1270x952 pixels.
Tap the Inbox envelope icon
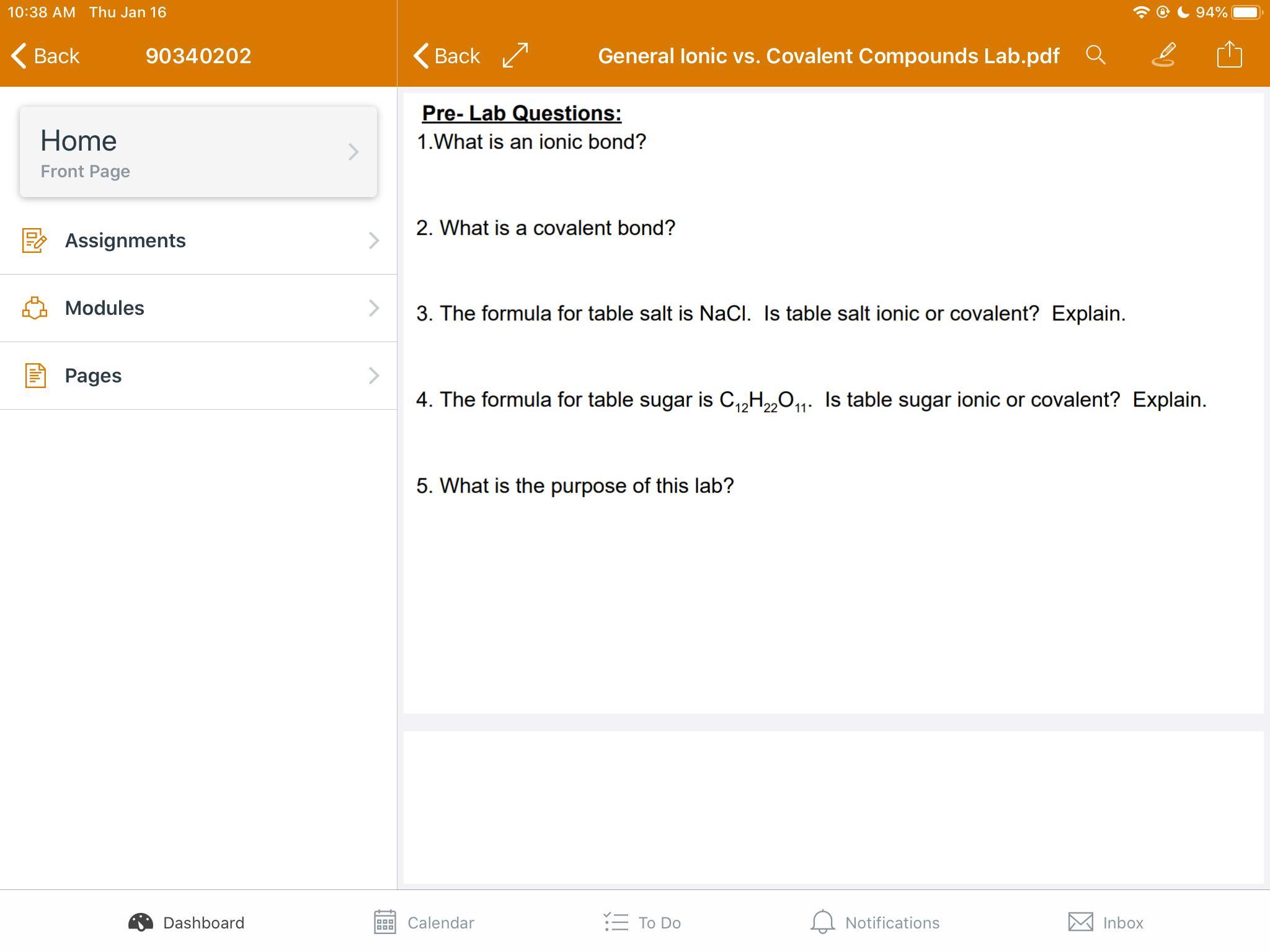pyautogui.click(x=1081, y=922)
